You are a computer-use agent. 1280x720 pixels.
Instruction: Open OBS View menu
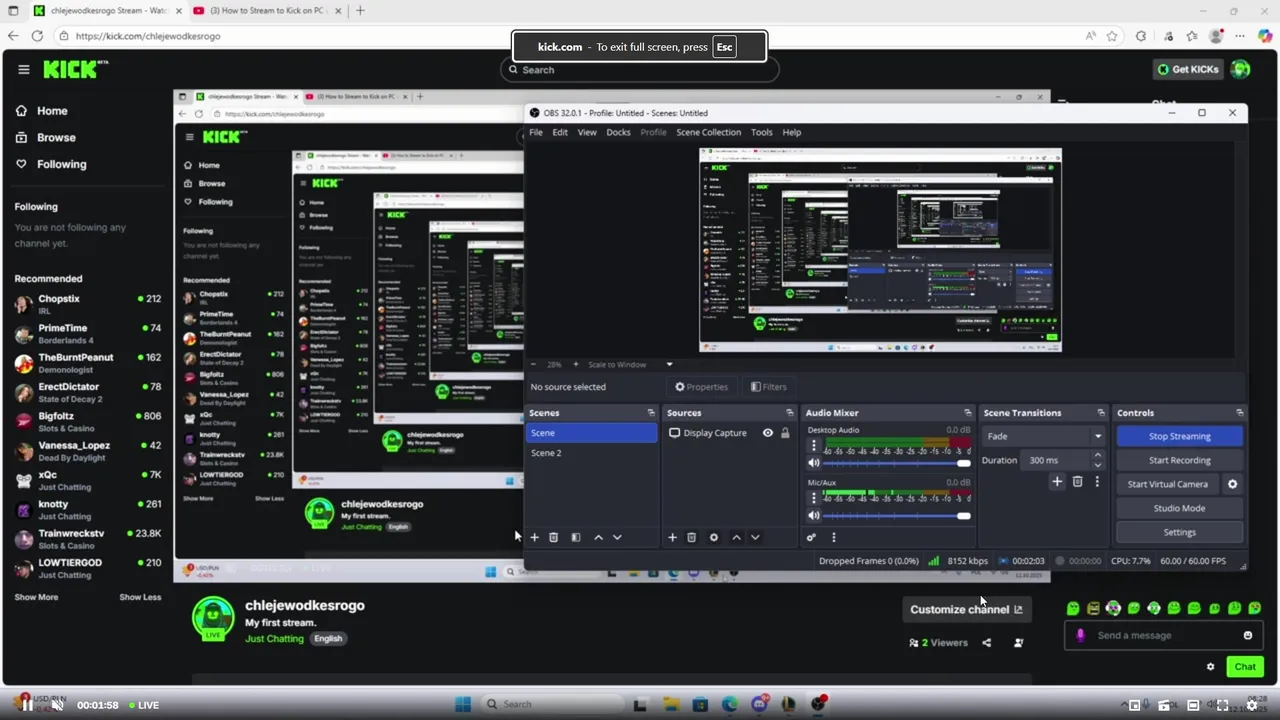(587, 132)
